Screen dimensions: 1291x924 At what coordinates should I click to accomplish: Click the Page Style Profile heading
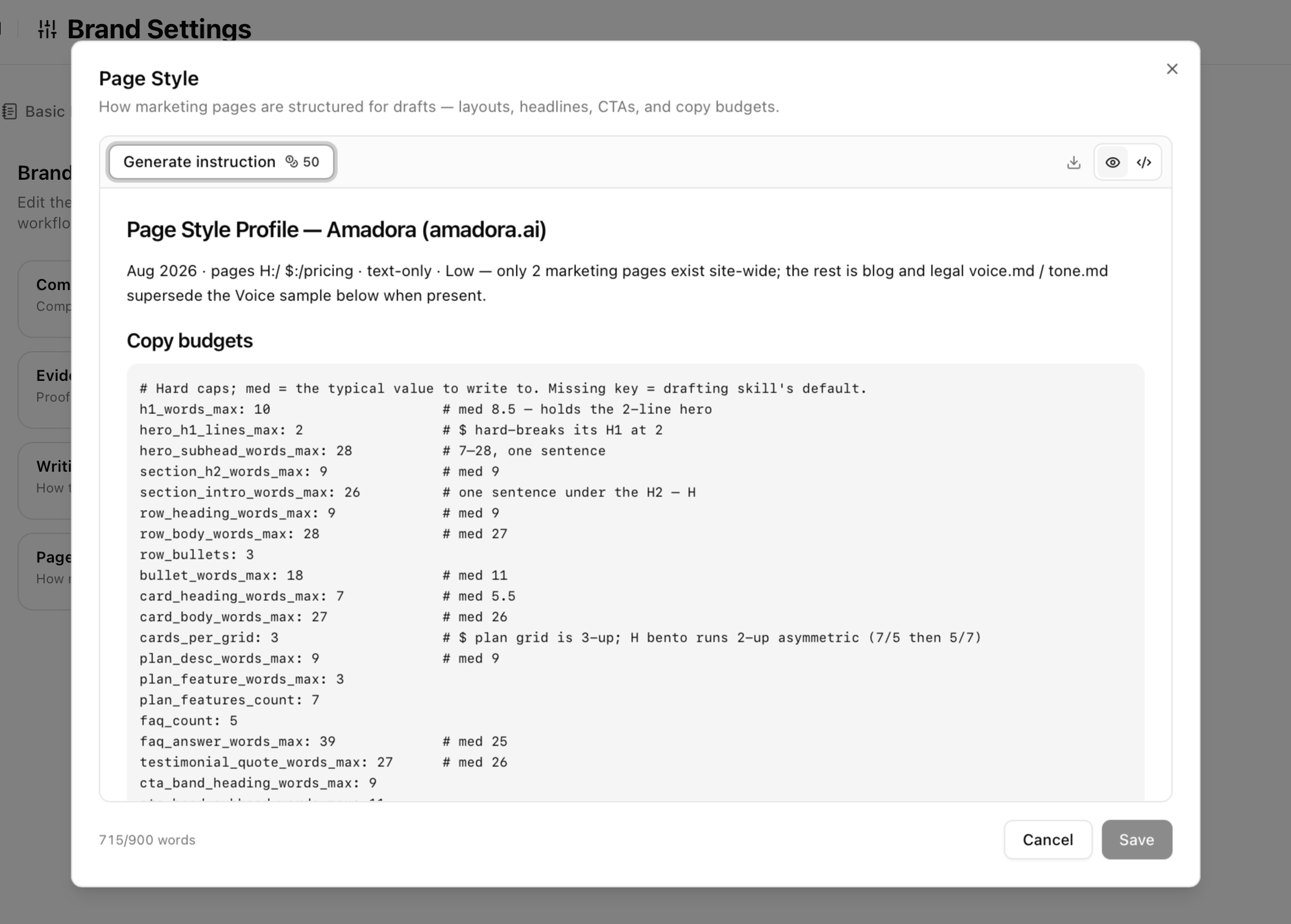[336, 230]
